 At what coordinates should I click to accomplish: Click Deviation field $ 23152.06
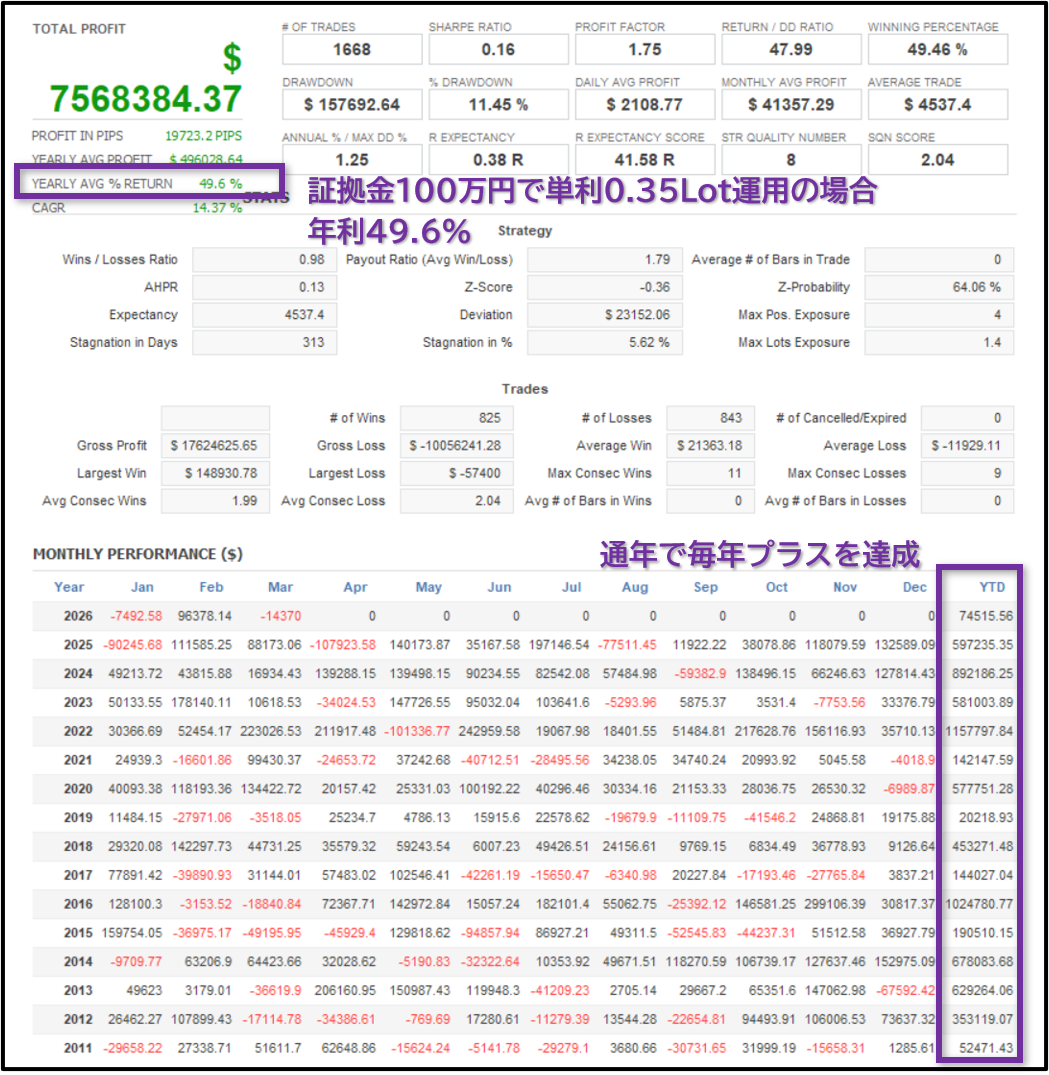605,315
